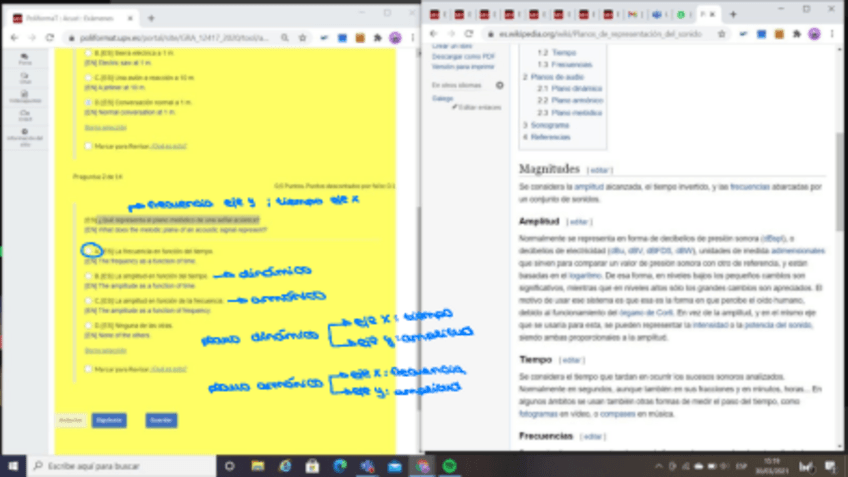
Task: Open notification center in the system tray
Action: pos(831,466)
